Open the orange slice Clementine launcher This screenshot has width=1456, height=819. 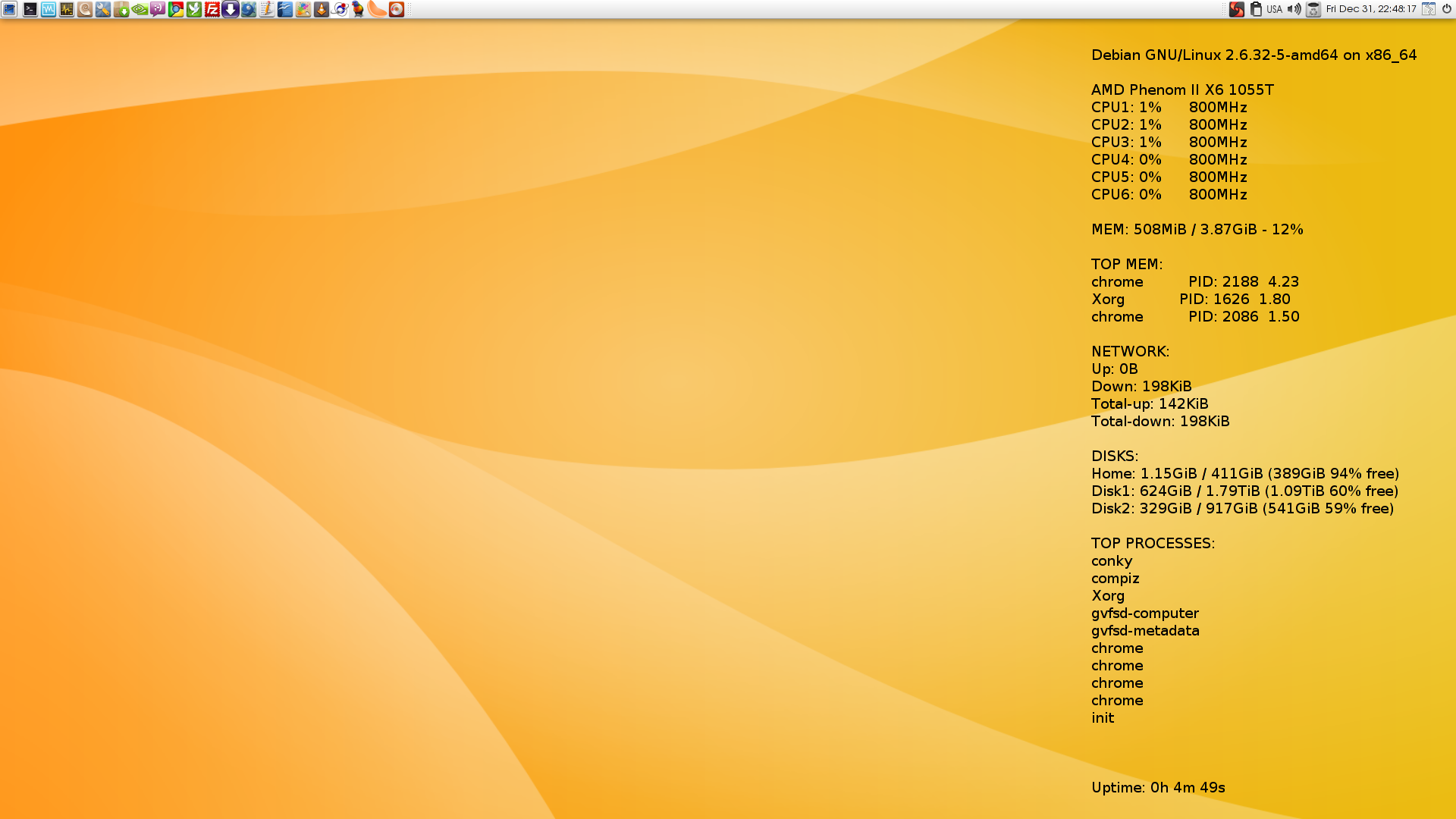click(x=377, y=9)
